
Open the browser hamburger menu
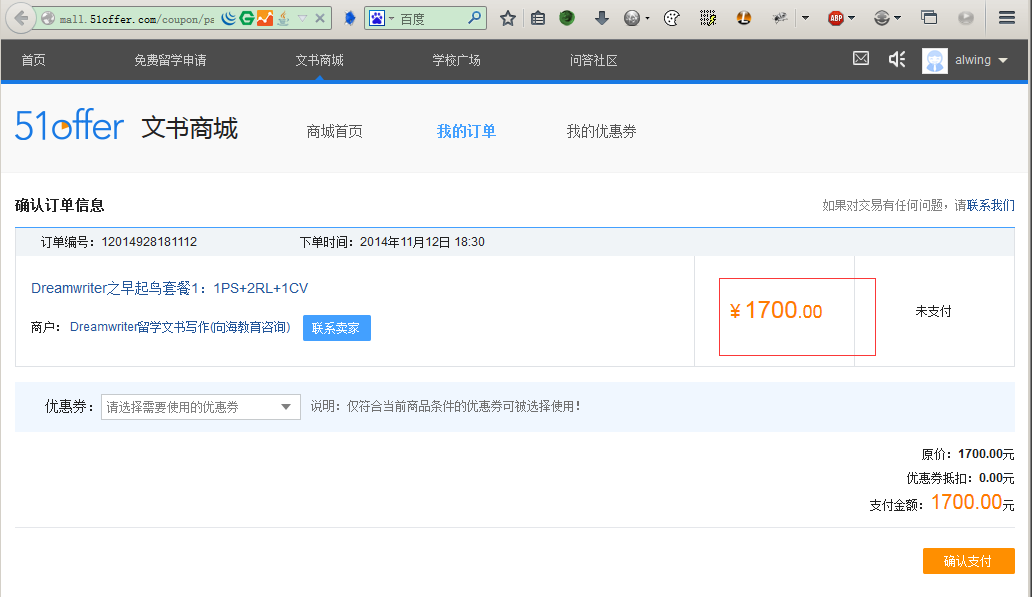[1007, 18]
